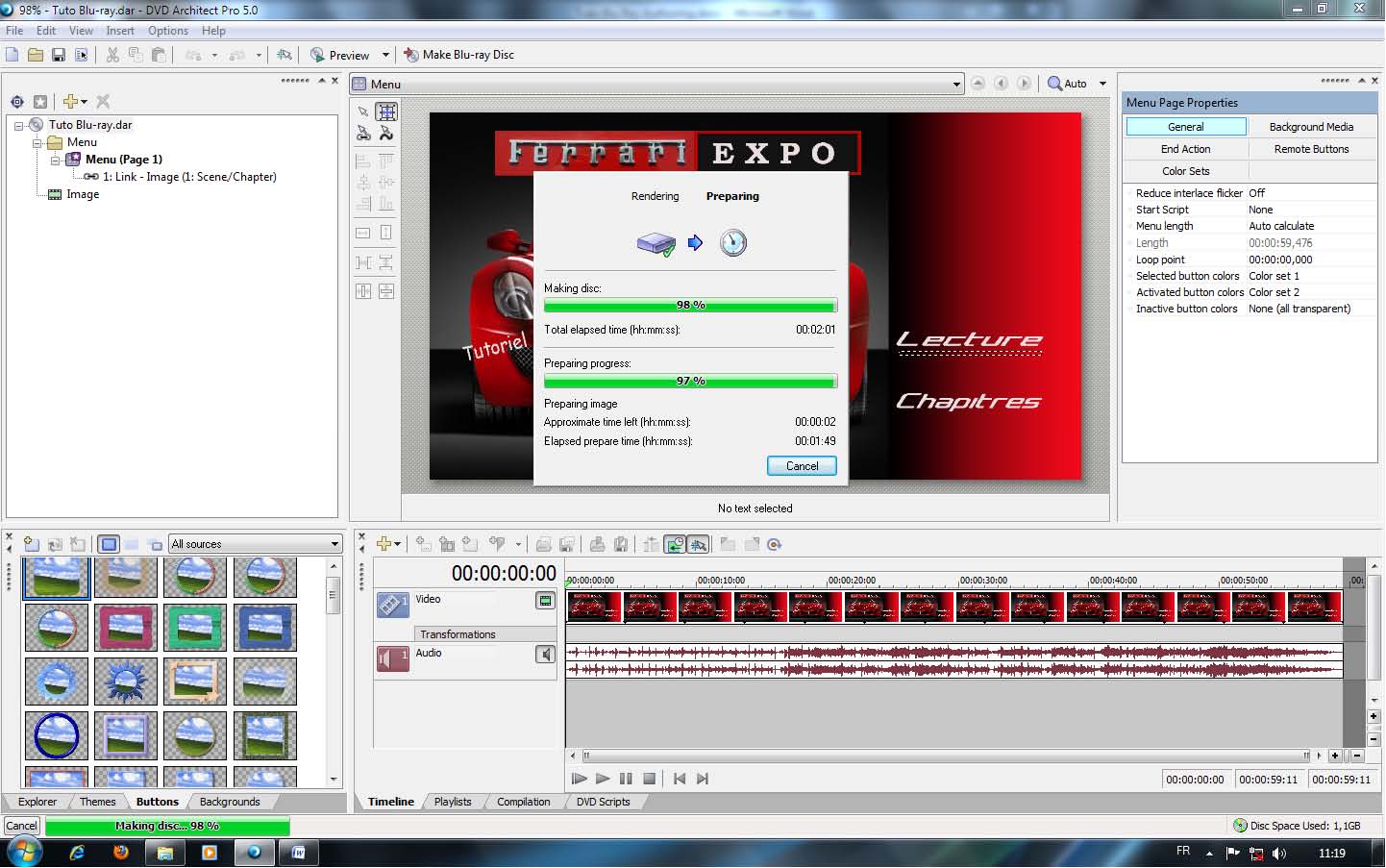Select the transformations tool icon in workspace
Viewport: 1386px width, 868px height.
[386, 134]
